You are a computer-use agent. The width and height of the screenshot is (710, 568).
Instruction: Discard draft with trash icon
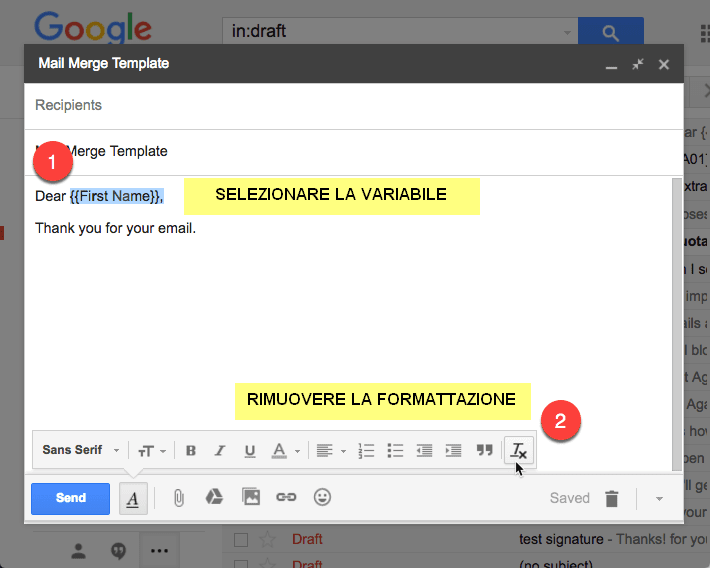point(612,498)
